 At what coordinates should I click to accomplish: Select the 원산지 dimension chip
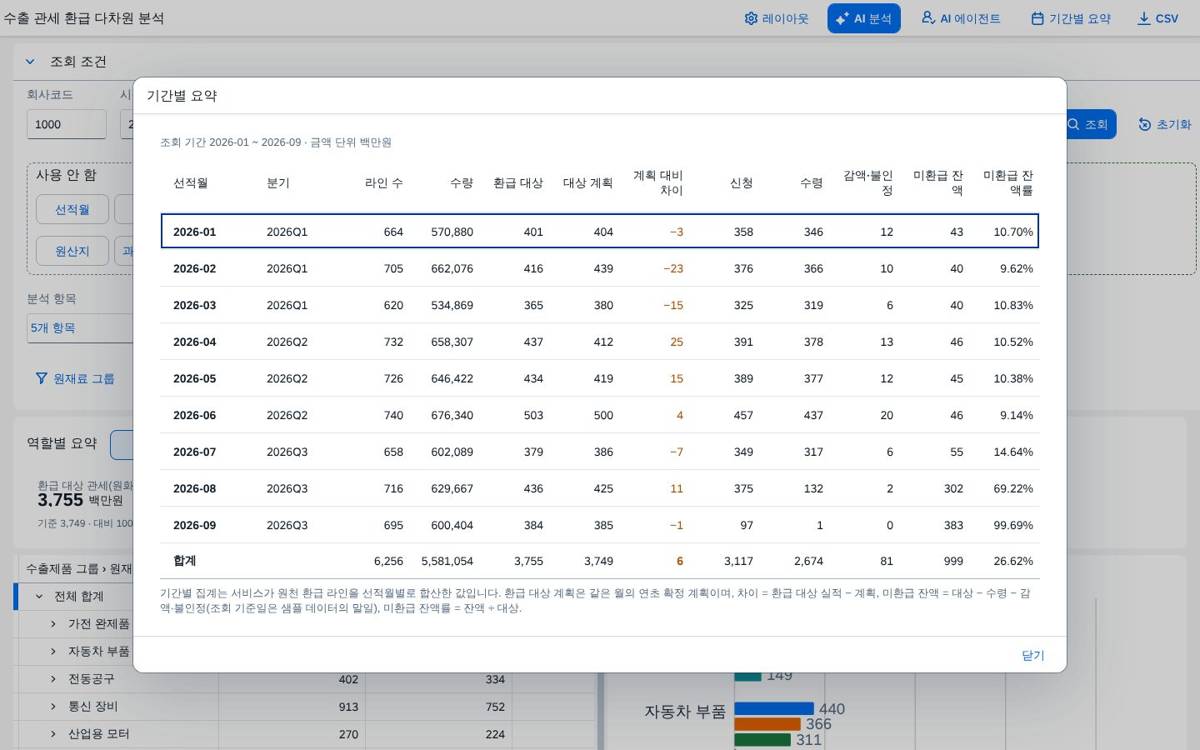pyautogui.click(x=72, y=250)
